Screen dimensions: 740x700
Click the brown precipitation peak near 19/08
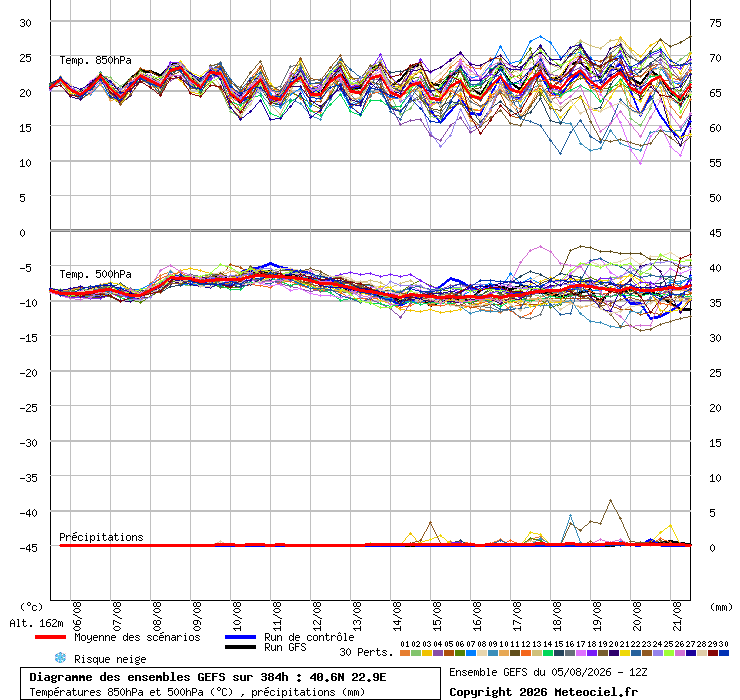click(611, 500)
